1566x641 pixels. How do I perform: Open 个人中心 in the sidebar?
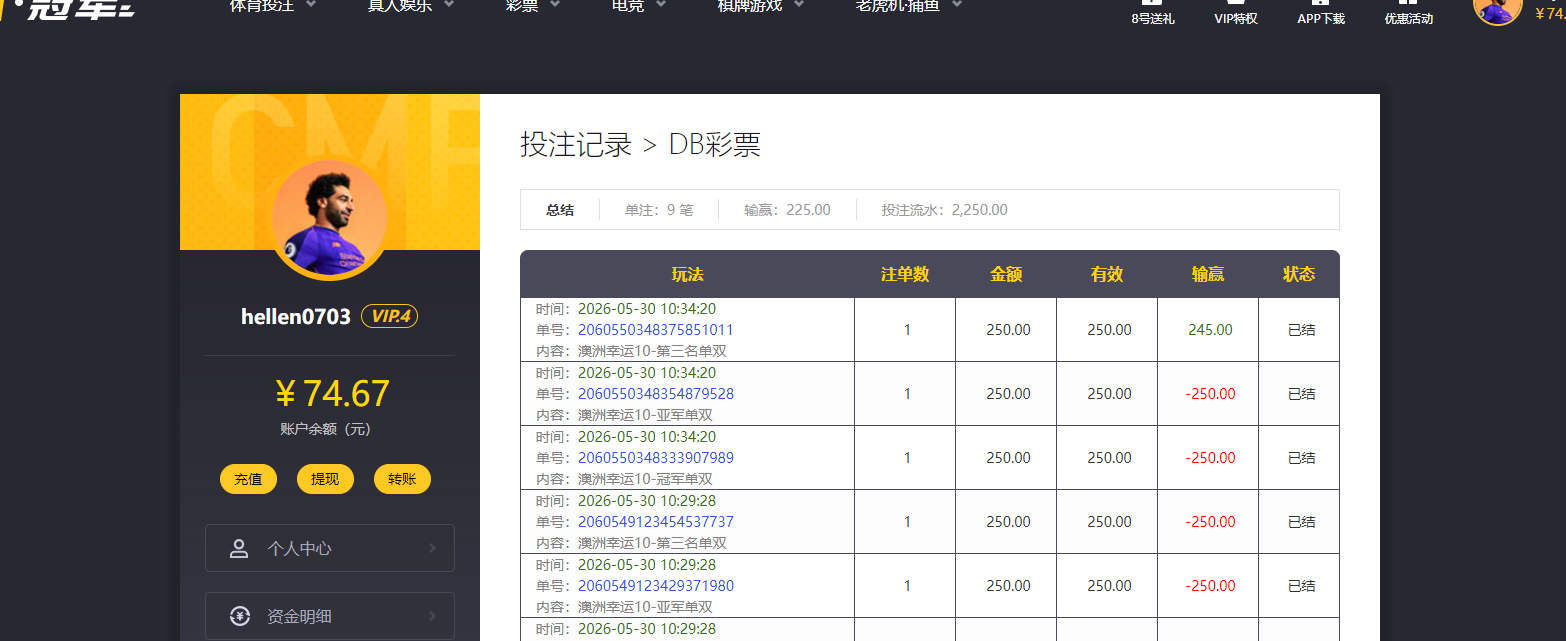329,548
